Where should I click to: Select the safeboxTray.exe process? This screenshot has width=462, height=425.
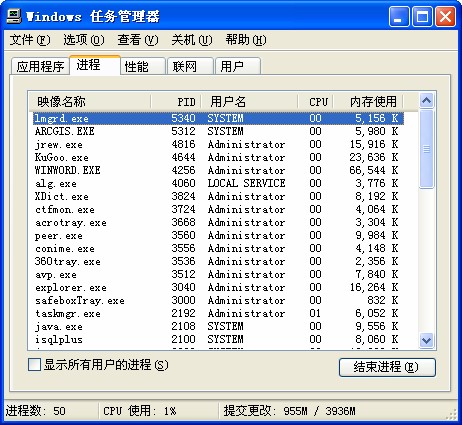(x=218, y=300)
